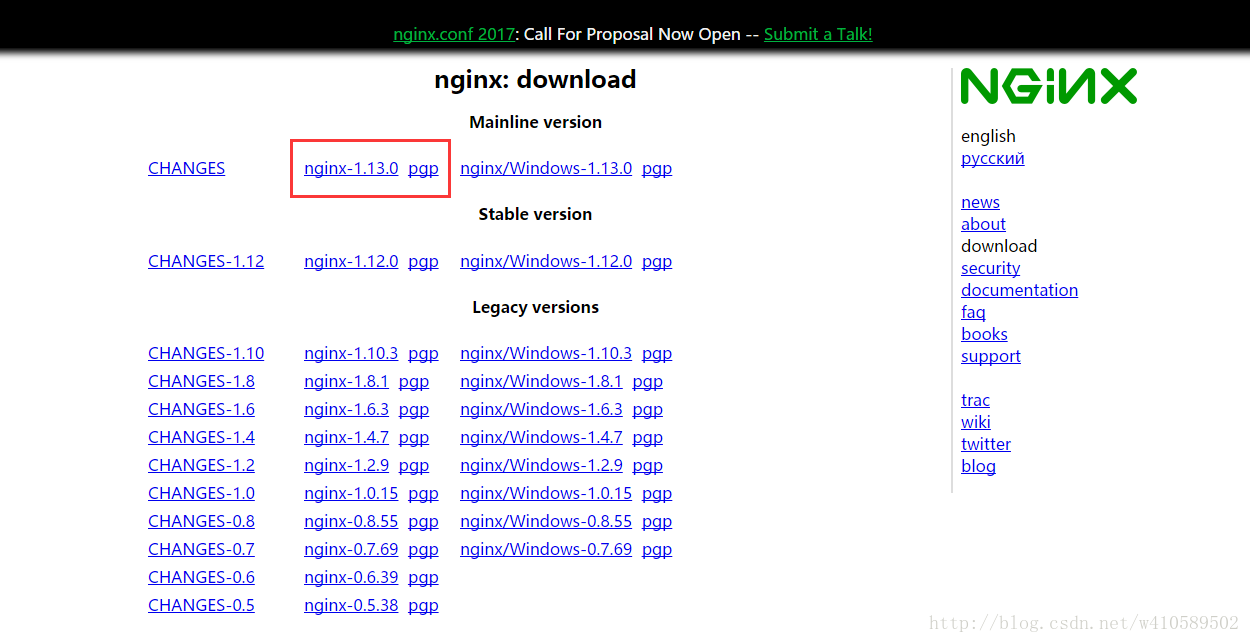Screen dimensions: 1250x643
Task: Open the documentation page
Action: (1019, 290)
